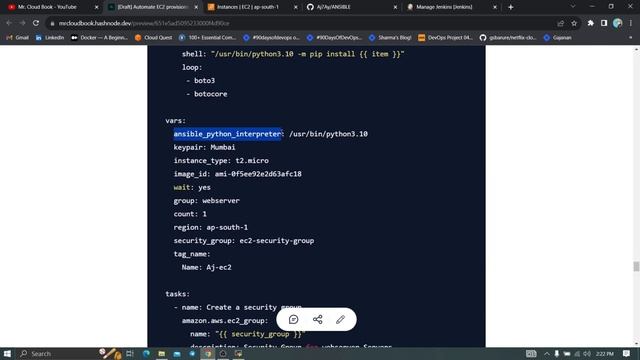
Task: Open the clock showing 2:22 PM
Action: pos(604,353)
